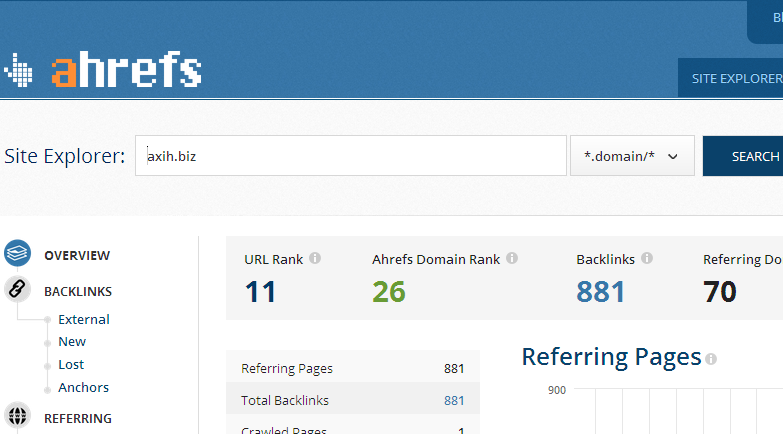Open the SITE EXPLORER tab
This screenshot has height=434, width=783.
tap(731, 78)
